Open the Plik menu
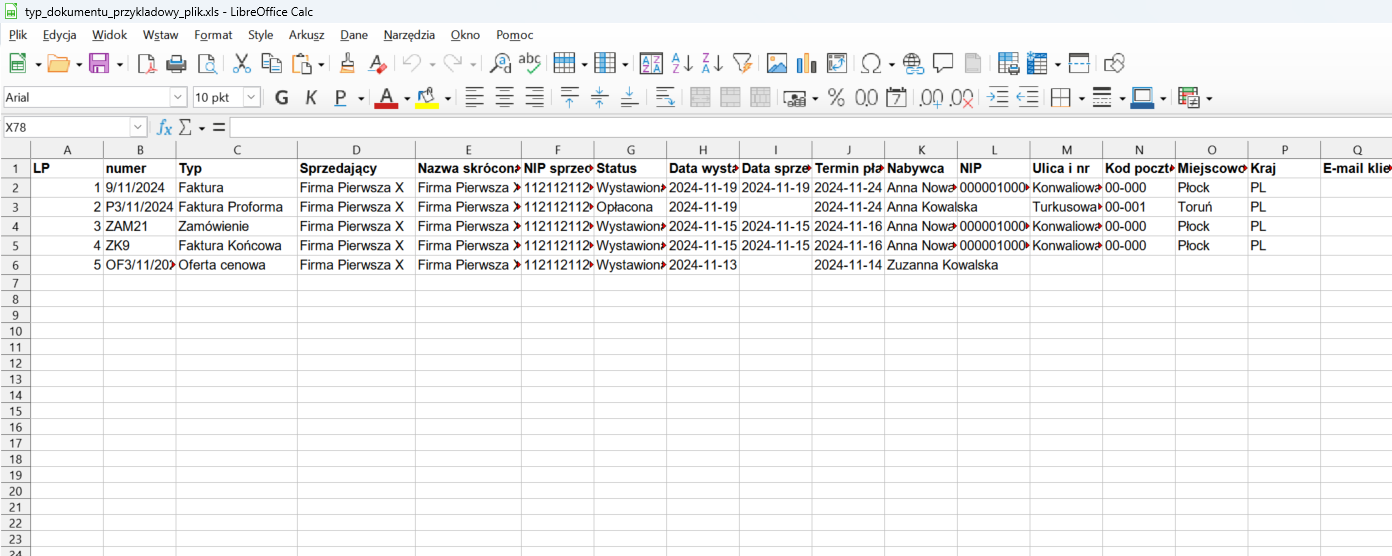This screenshot has width=1392, height=556. pos(18,35)
